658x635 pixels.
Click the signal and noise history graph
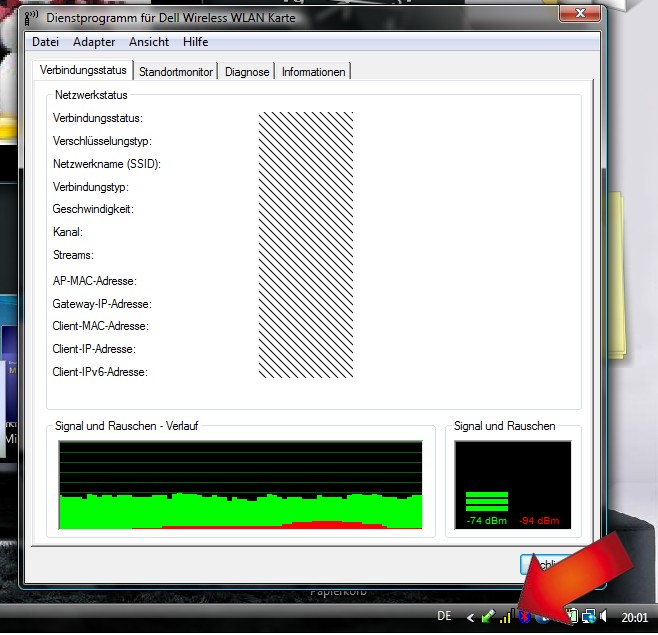tap(240, 485)
